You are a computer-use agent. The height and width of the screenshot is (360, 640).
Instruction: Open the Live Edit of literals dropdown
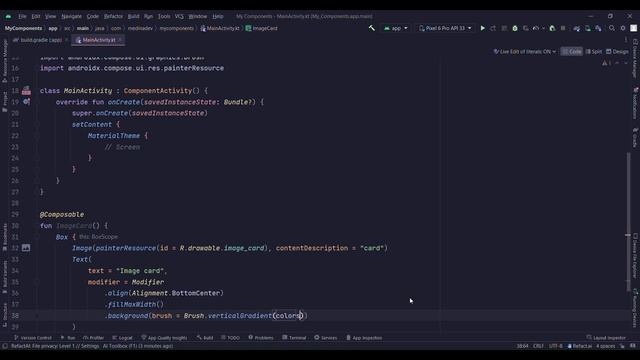click(x=524, y=51)
